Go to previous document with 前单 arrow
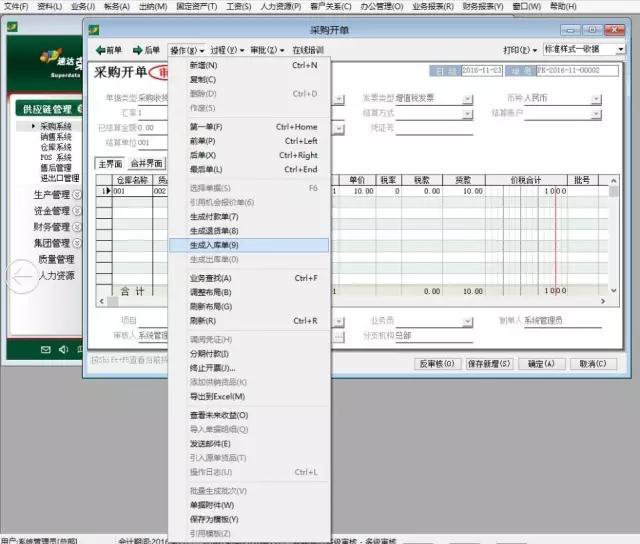The image size is (640, 544). pyautogui.click(x=108, y=50)
